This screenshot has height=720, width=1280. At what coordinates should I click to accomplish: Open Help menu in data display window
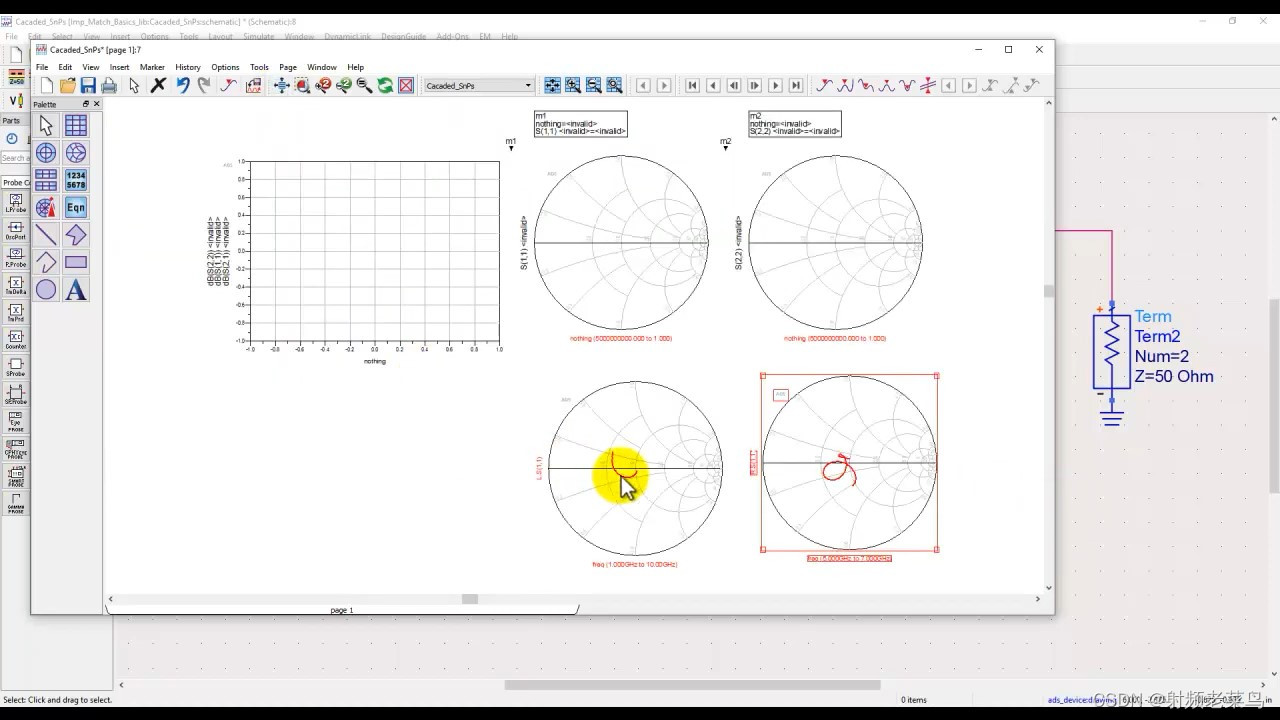coord(355,67)
